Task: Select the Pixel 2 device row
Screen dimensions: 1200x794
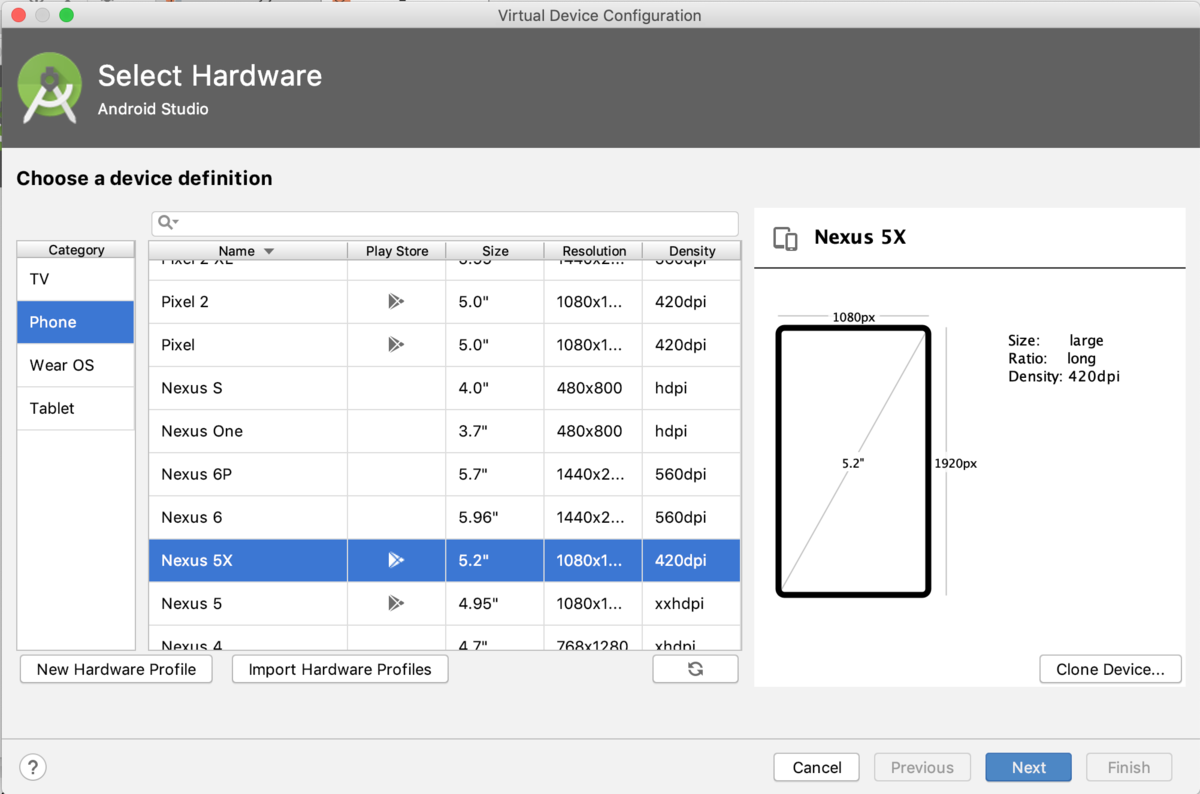Action: coord(445,301)
